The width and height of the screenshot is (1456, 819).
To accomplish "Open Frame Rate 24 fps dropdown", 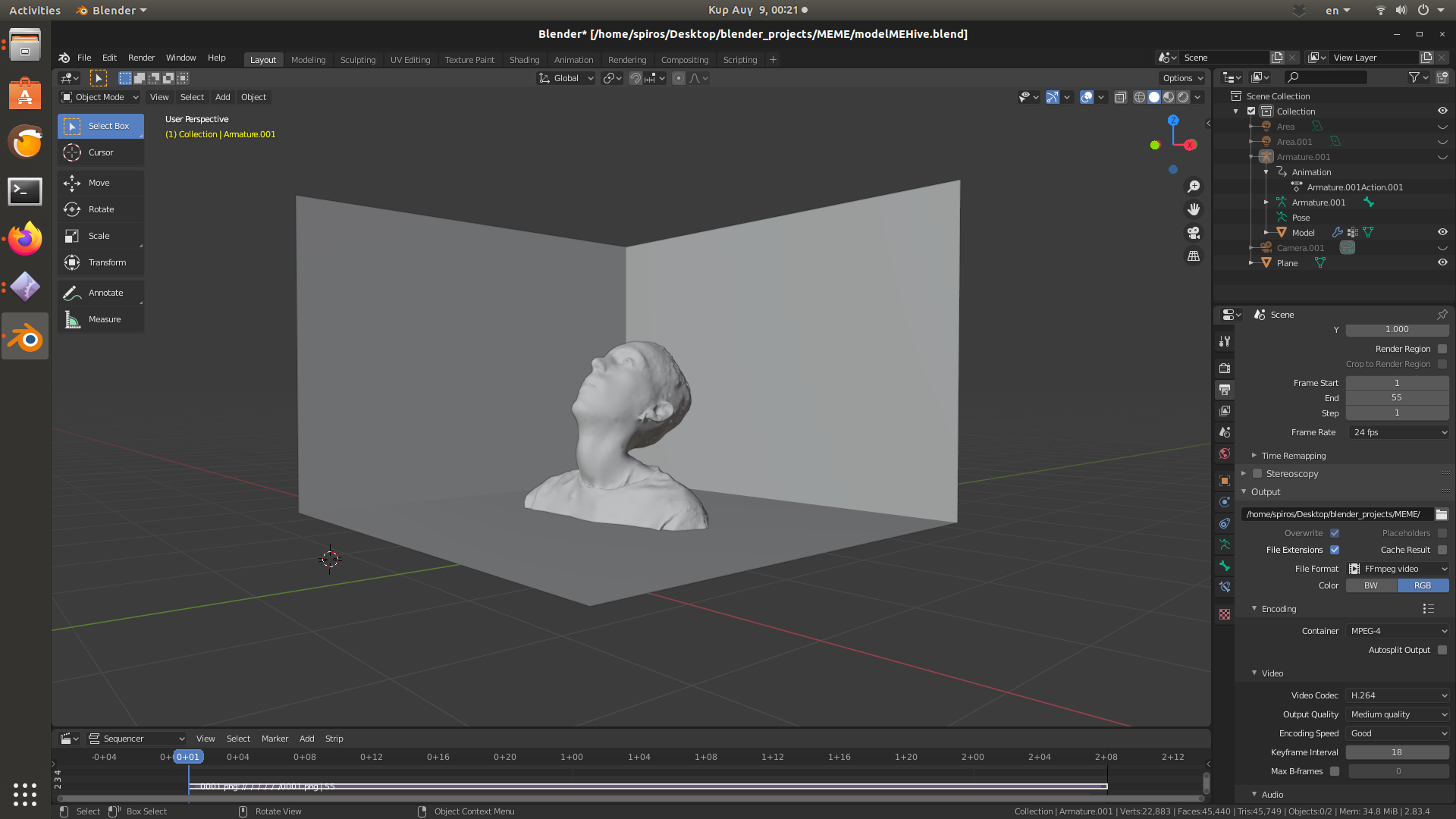I will (x=1398, y=432).
